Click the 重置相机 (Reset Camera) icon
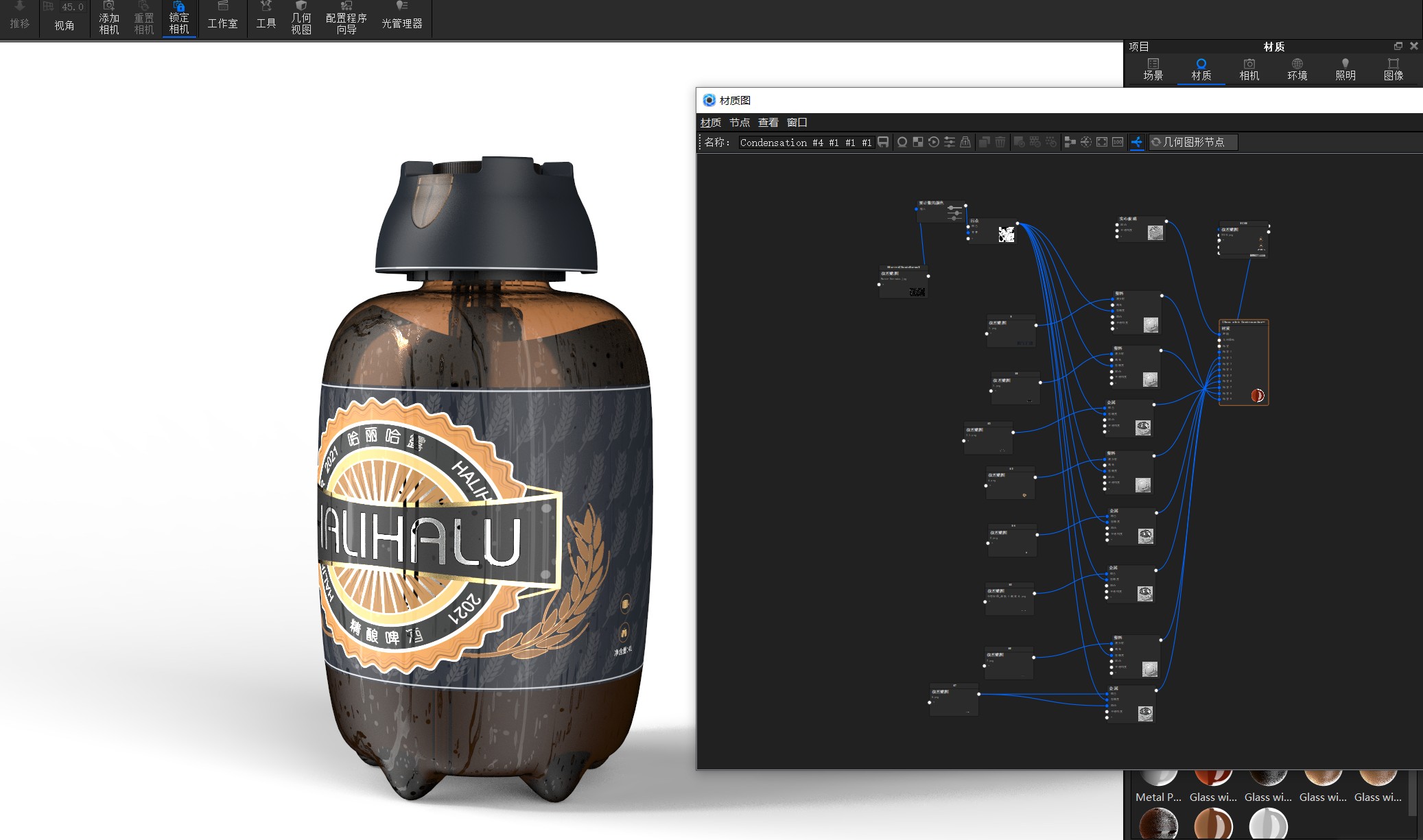The width and height of the screenshot is (1423, 840). [143, 17]
